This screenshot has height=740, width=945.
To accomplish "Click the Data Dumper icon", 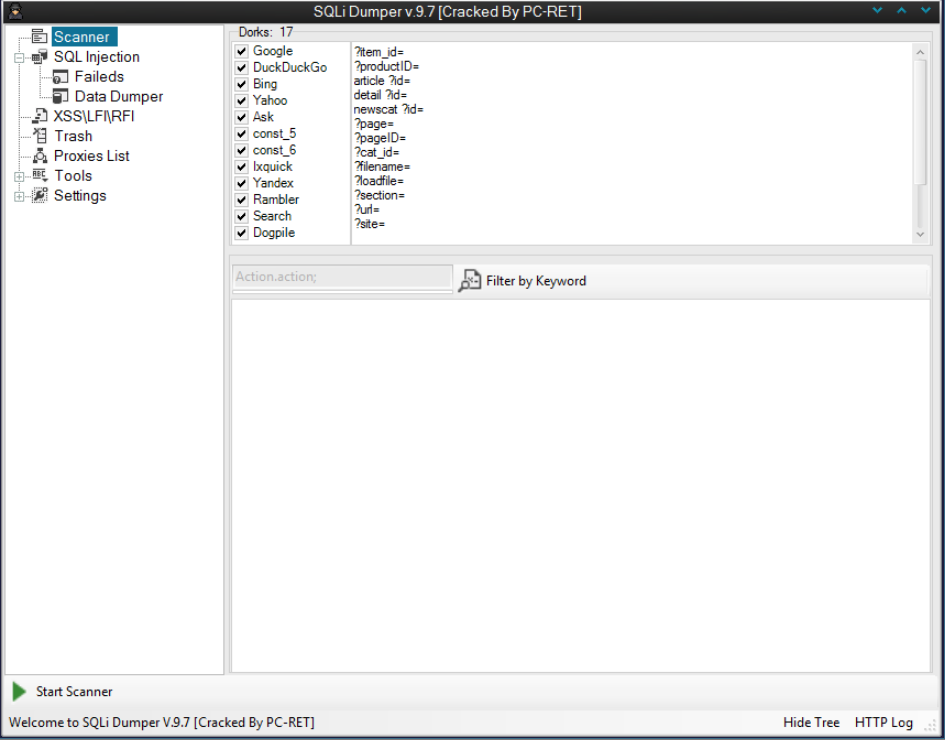I will pos(61,97).
